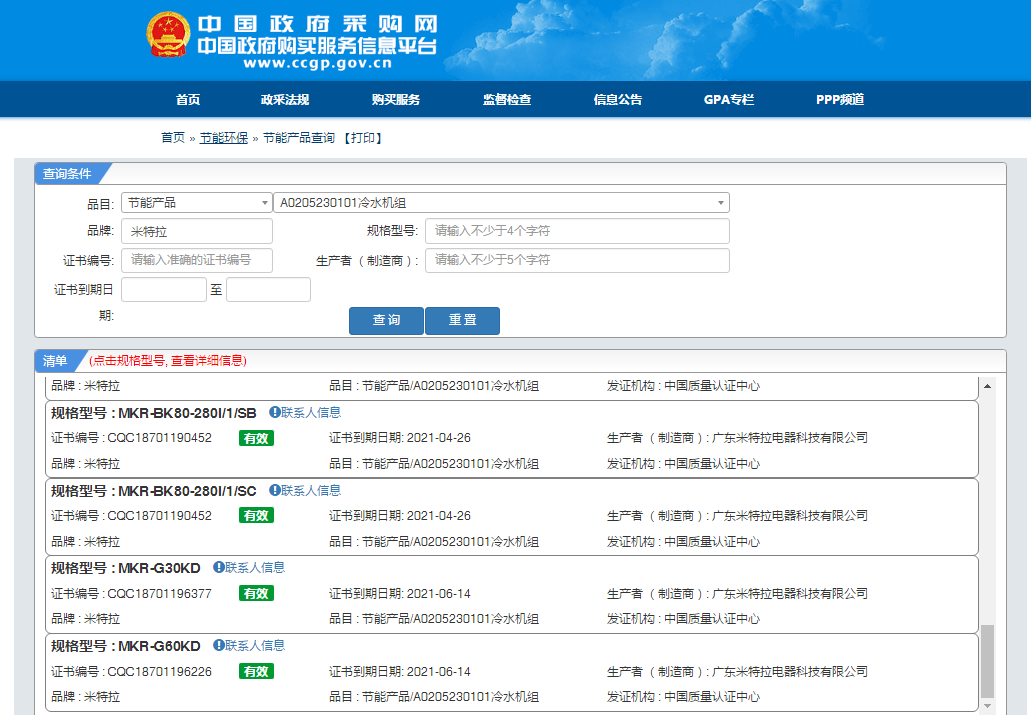Open contact info icon for MKR-BK80-280I/1/SB
Image resolution: width=1031 pixels, height=715 pixels.
(275, 412)
